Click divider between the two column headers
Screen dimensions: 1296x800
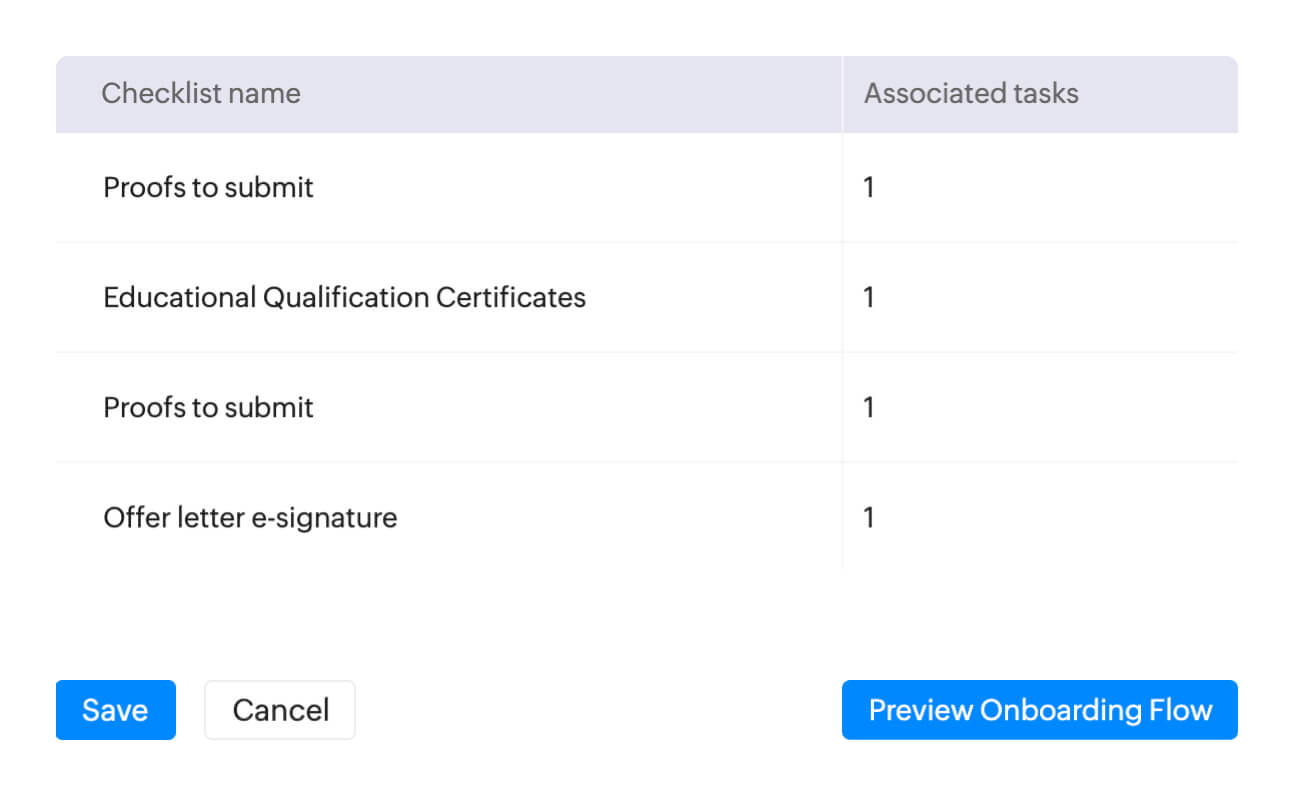click(x=843, y=94)
